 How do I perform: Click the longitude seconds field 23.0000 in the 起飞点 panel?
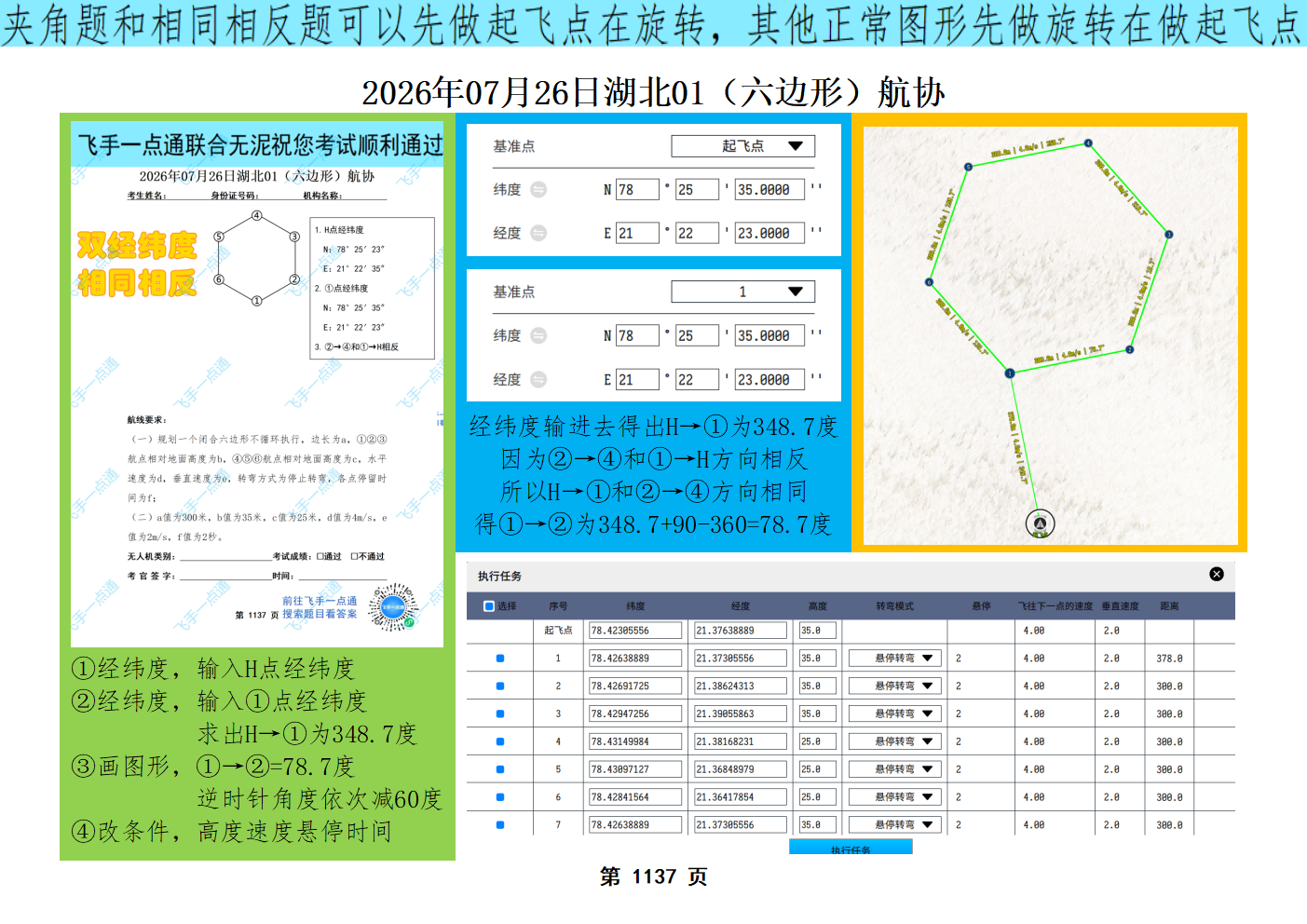click(769, 233)
